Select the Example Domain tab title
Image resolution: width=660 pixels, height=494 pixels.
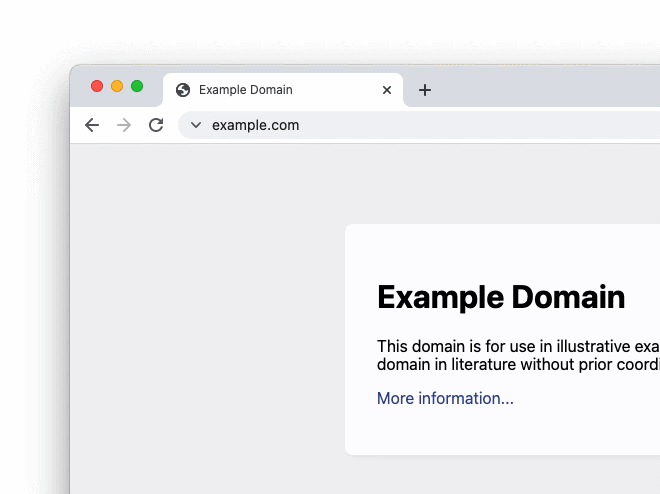pyautogui.click(x=246, y=90)
